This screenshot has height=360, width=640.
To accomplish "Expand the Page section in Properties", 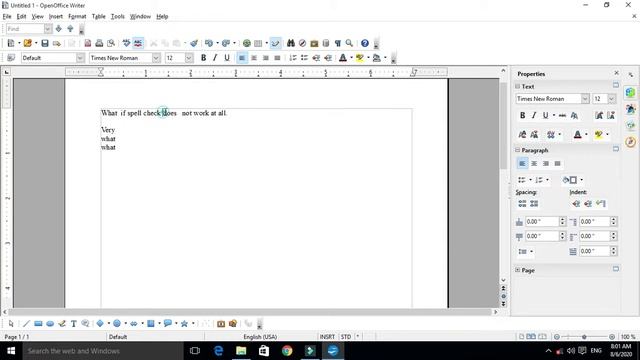I will (x=518, y=270).
